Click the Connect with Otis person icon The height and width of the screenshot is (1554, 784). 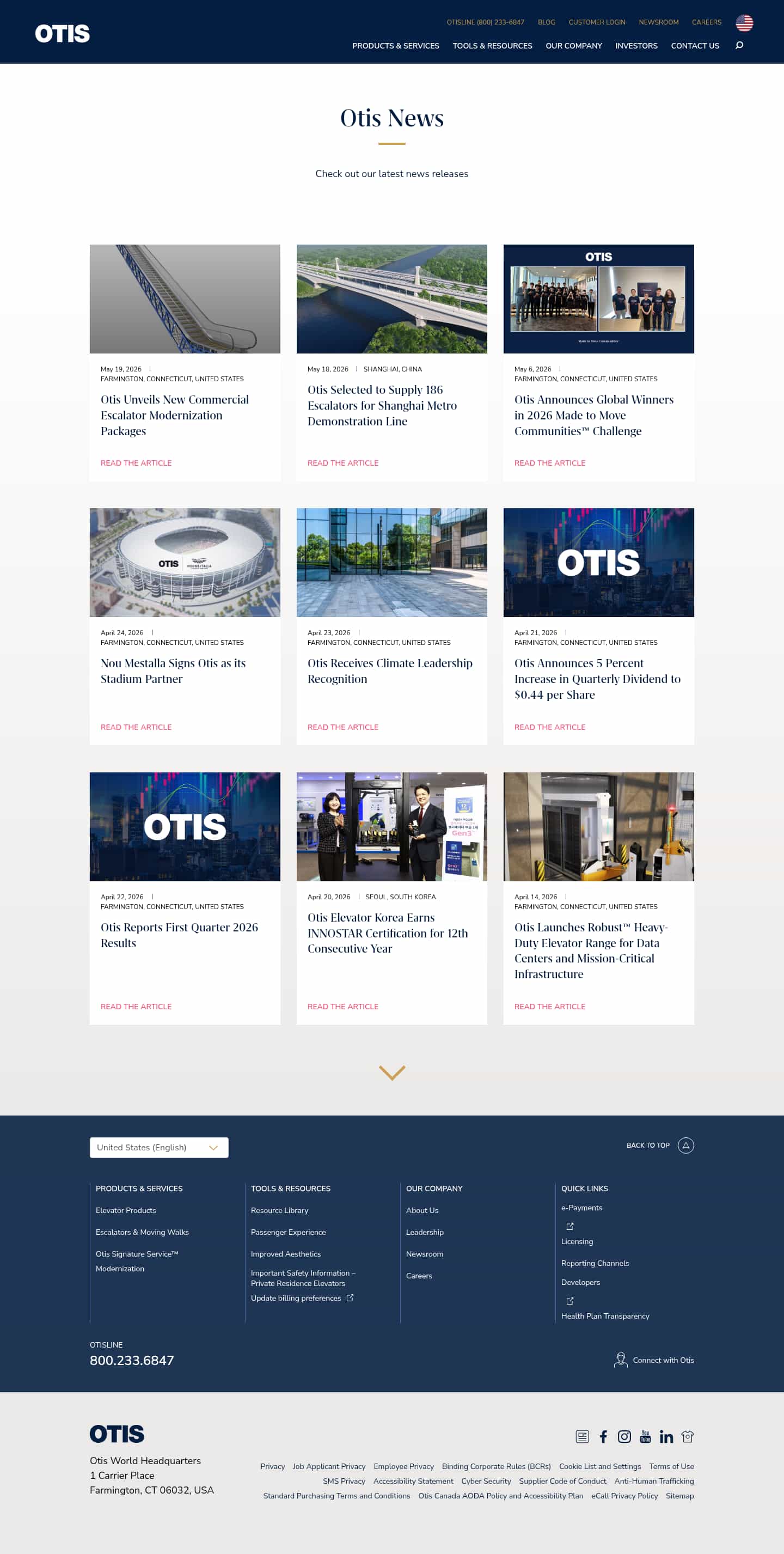point(620,1360)
